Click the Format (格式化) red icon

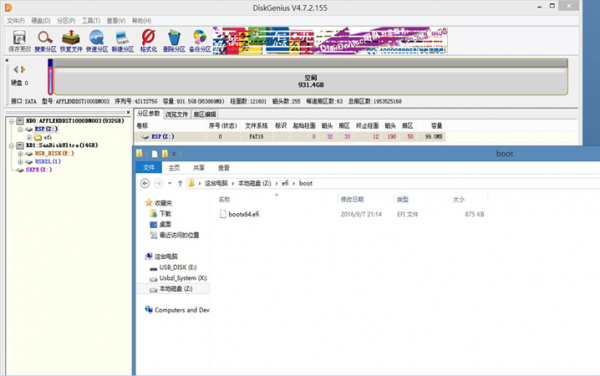coord(148,41)
